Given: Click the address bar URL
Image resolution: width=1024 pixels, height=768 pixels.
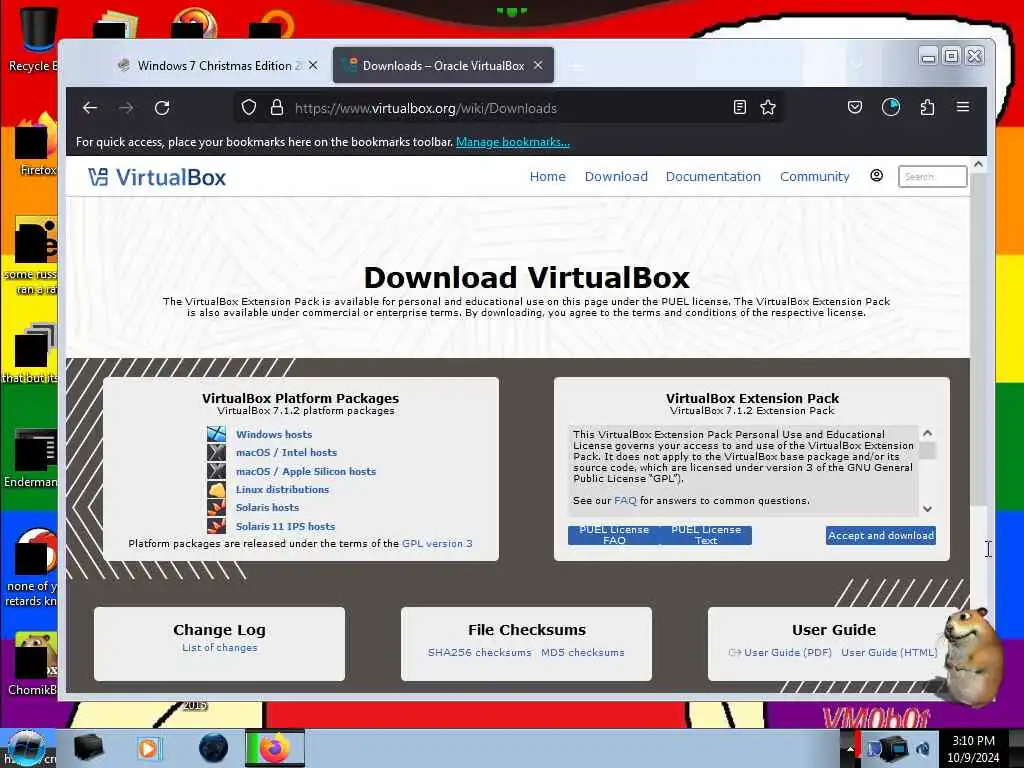Looking at the screenshot, I should pyautogui.click(x=426, y=108).
